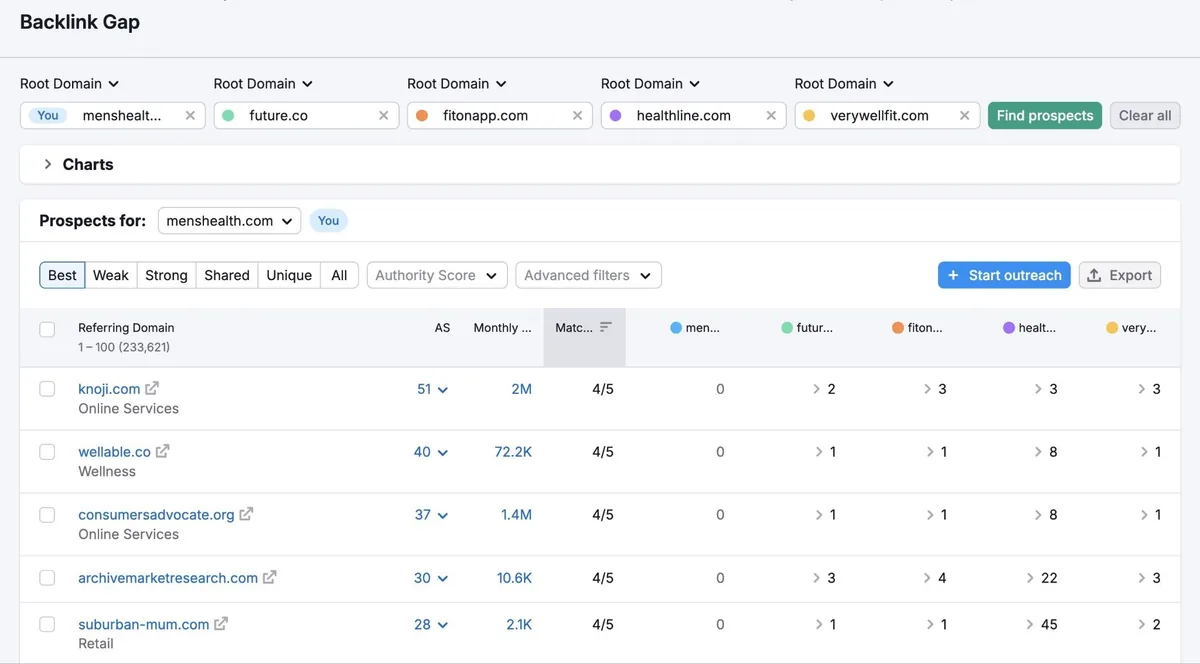1200x664 pixels.
Task: Open wellable.co external link icon
Action: coord(162,451)
